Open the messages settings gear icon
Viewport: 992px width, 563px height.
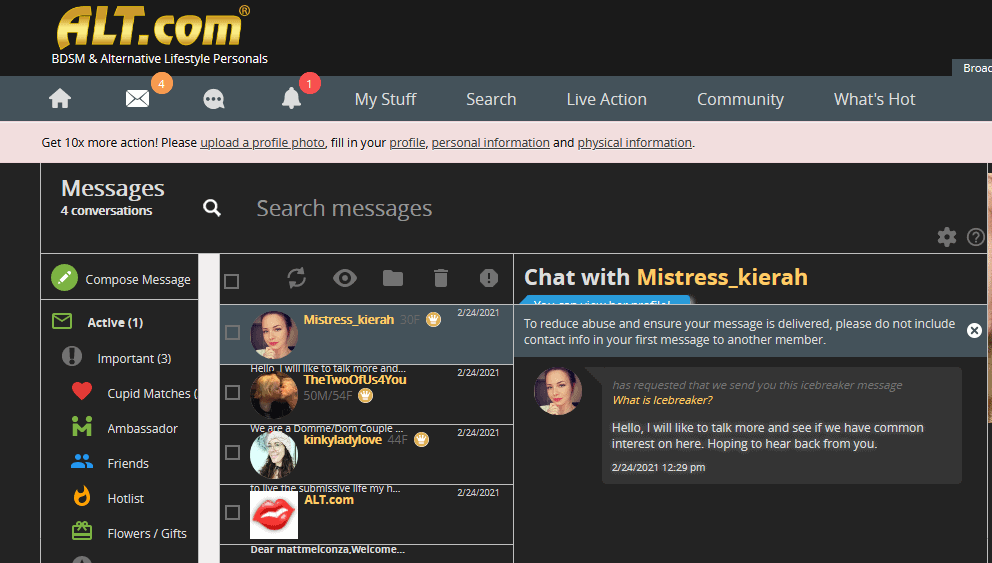(x=947, y=237)
